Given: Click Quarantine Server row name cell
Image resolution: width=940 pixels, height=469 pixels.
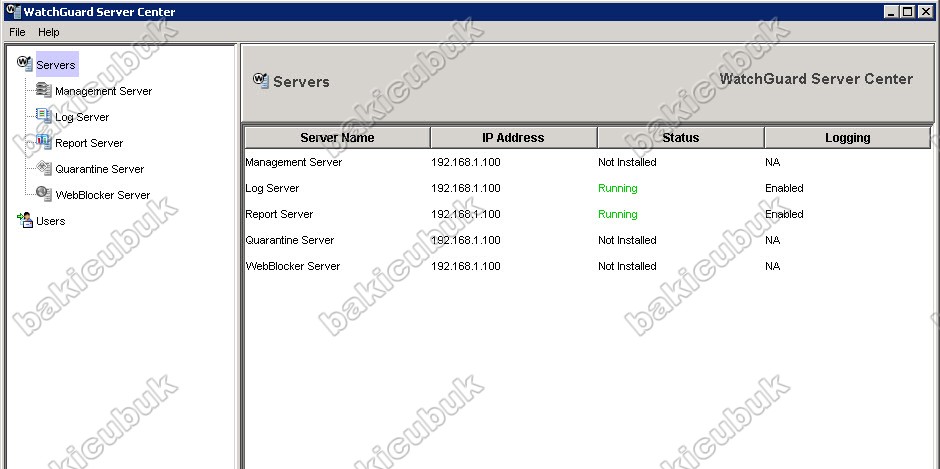Looking at the screenshot, I should [290, 240].
